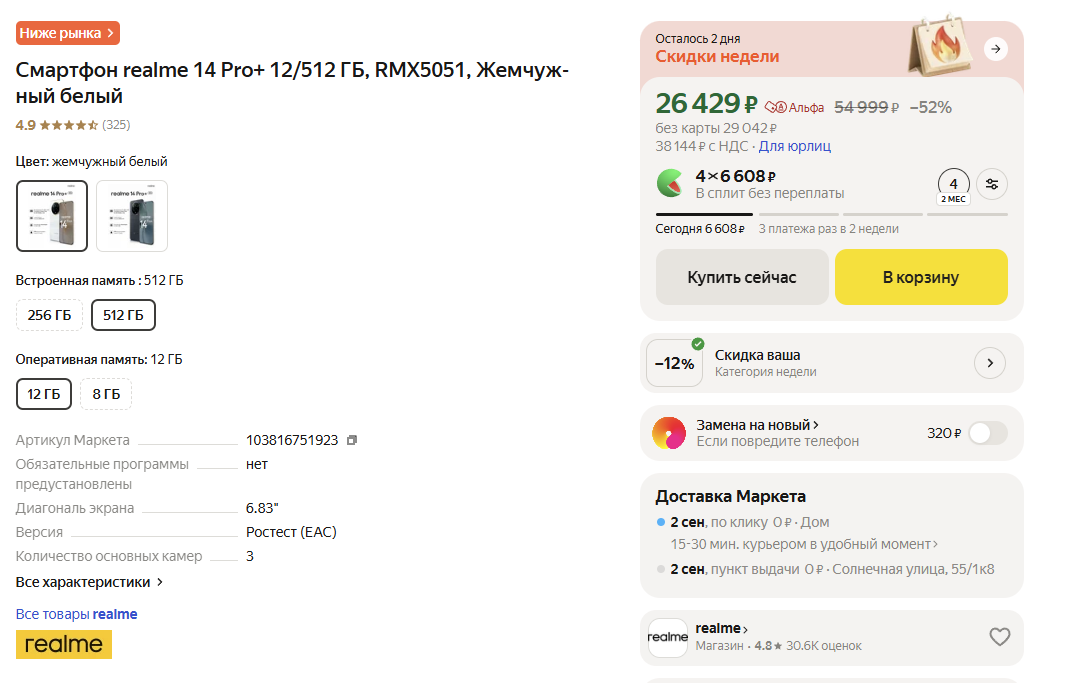Change the 4-payment 2 МЕС split term
Screen dimensions: 1078x683
[954, 186]
